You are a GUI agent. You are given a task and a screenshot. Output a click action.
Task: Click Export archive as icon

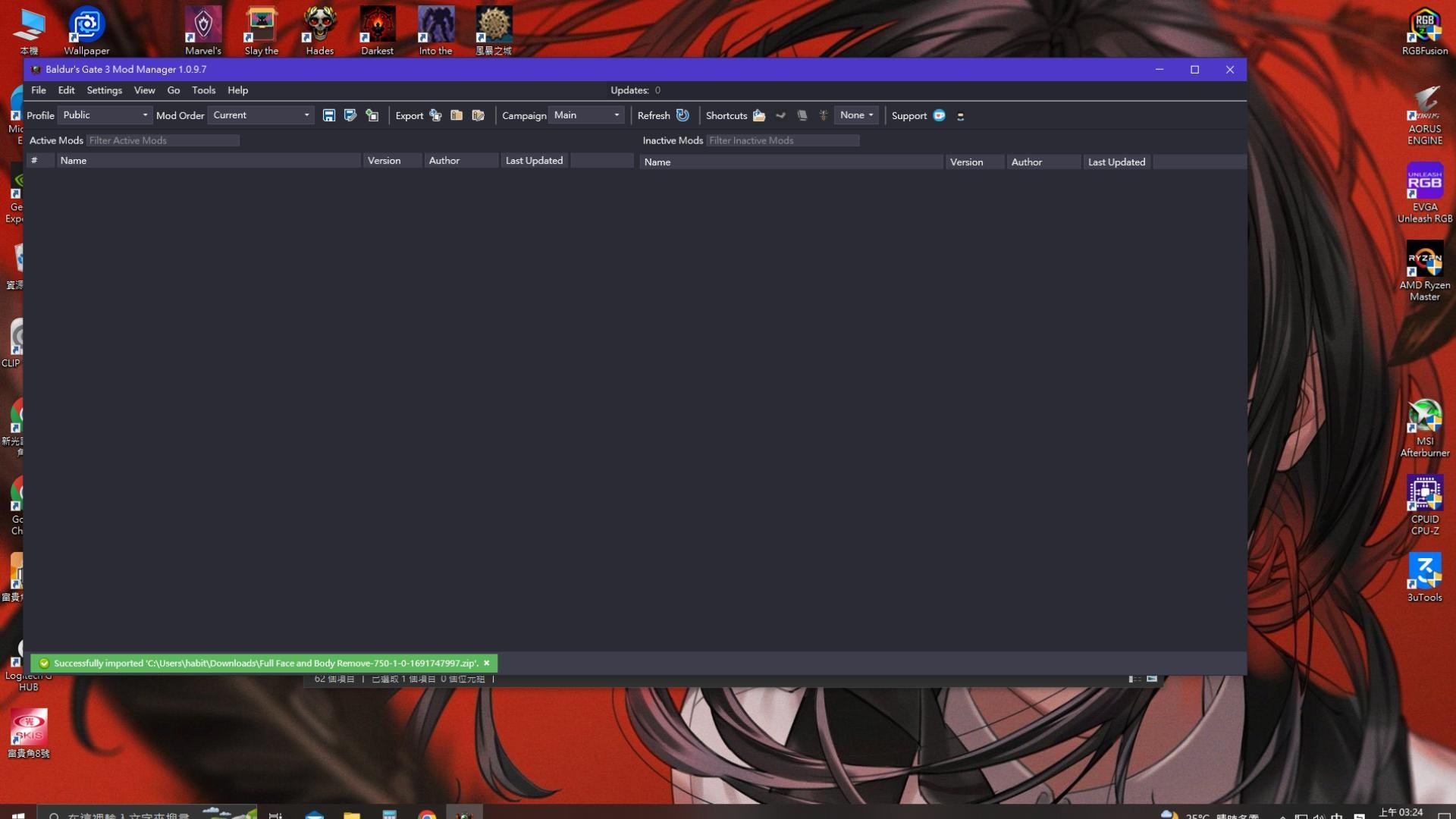478,115
